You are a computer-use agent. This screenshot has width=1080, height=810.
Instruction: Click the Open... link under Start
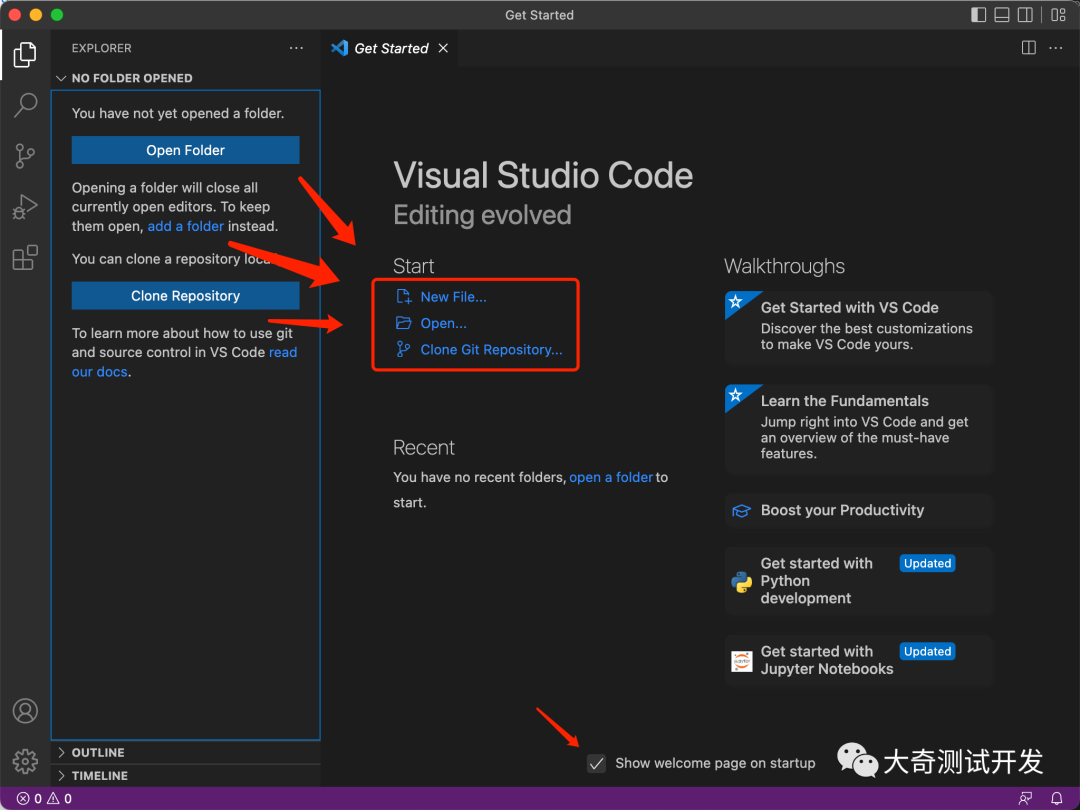coord(444,323)
